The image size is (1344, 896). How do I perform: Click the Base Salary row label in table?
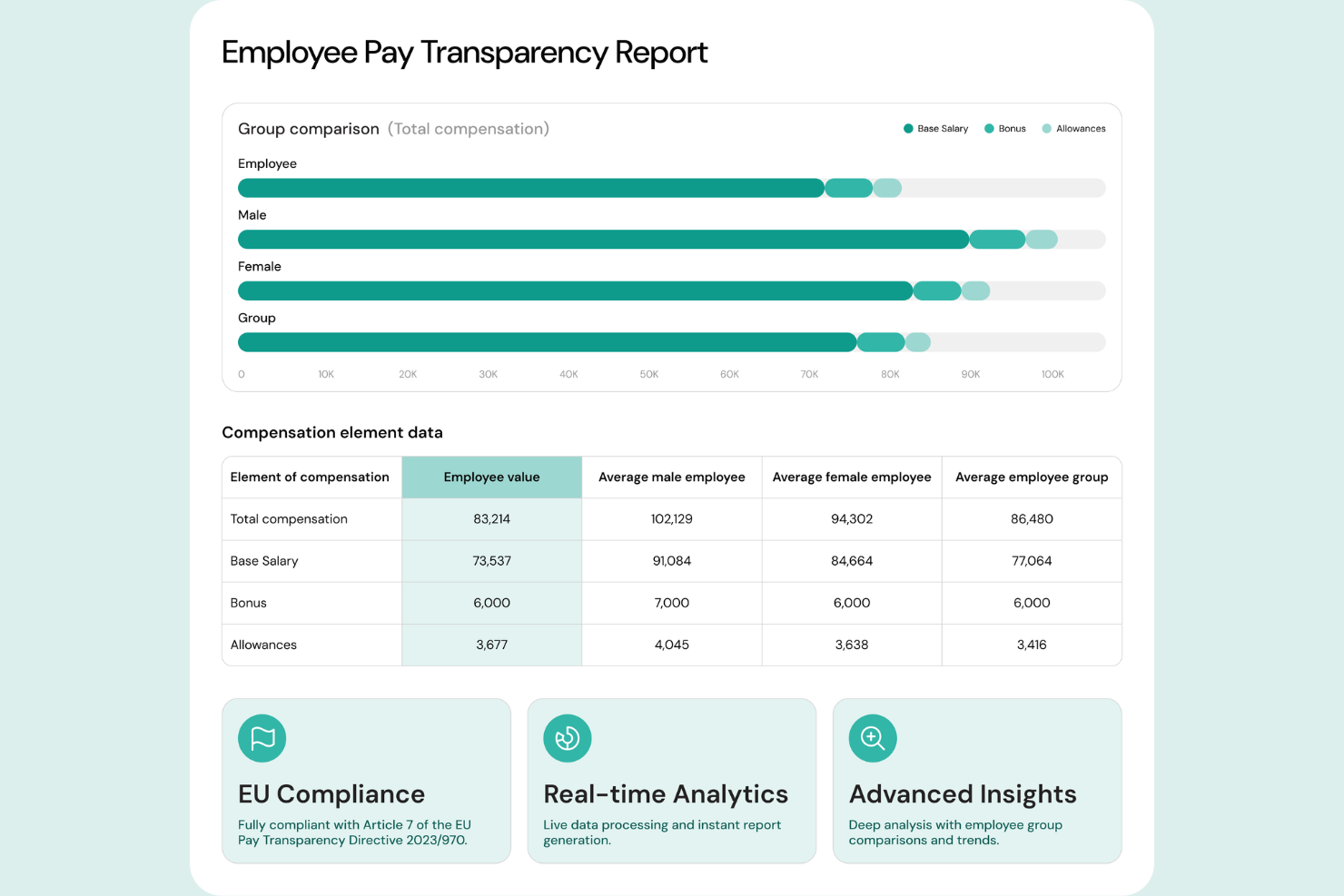tap(264, 561)
